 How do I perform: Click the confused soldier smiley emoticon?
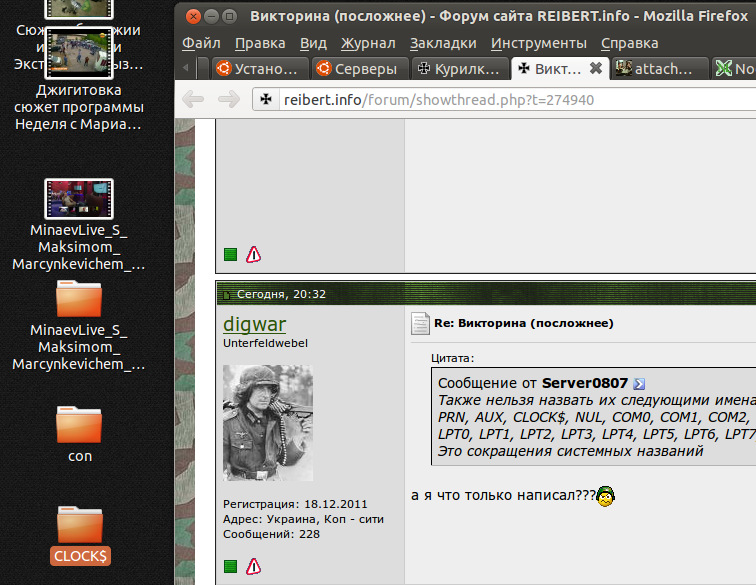click(606, 496)
